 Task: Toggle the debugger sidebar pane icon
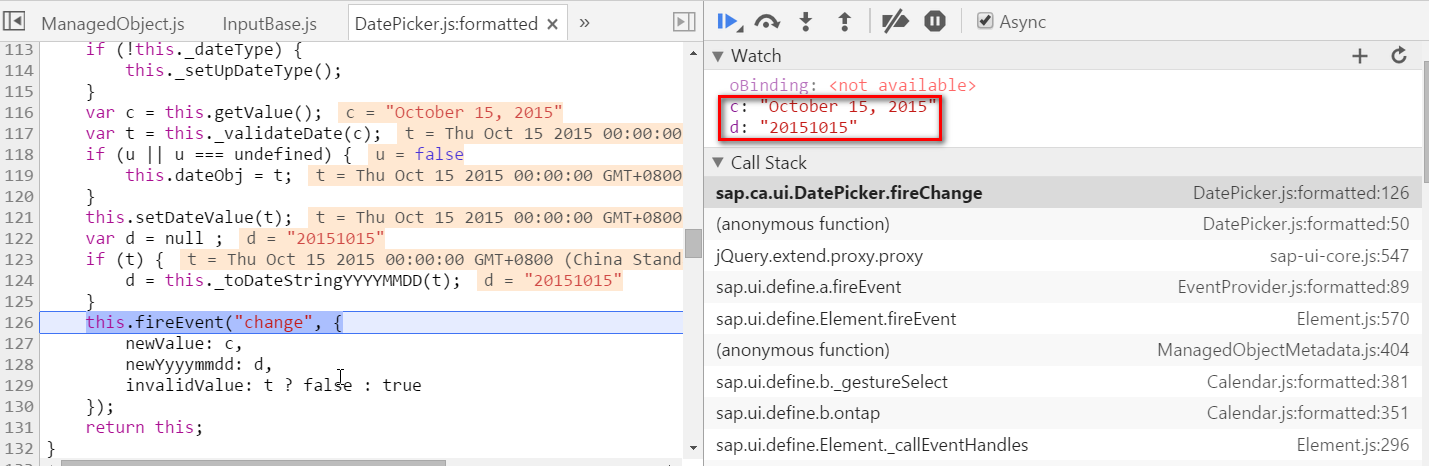[684, 22]
